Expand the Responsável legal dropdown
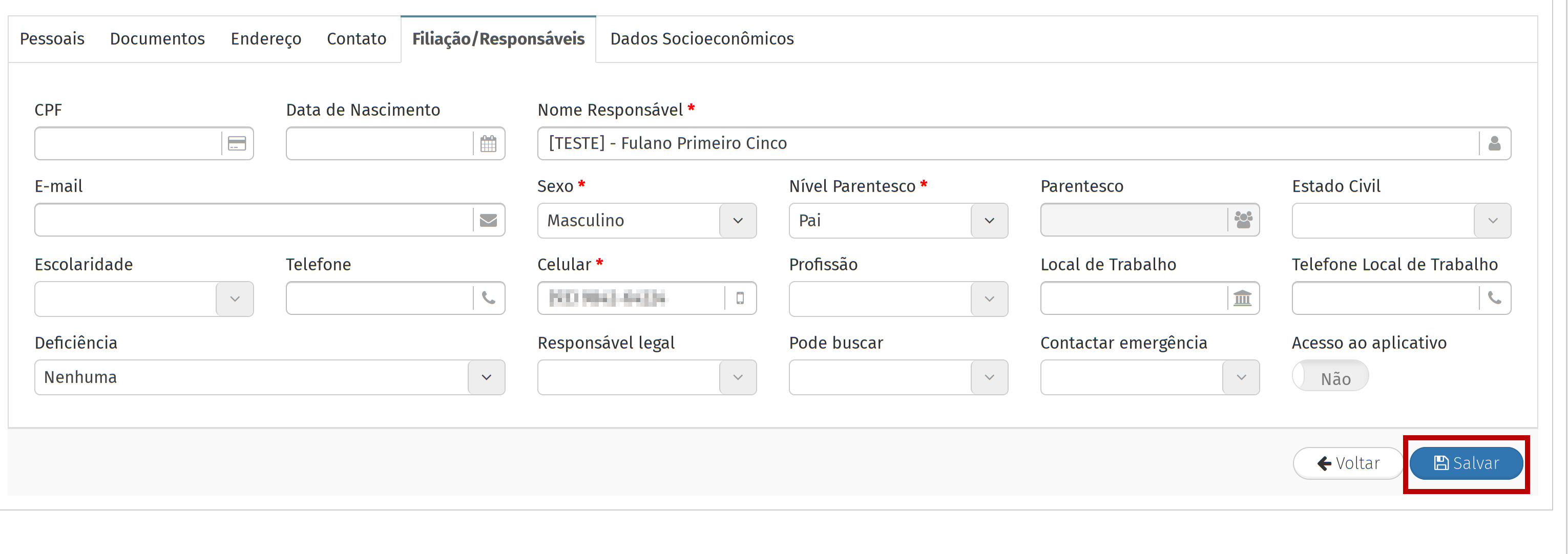The height and width of the screenshot is (554, 1568). point(738,378)
